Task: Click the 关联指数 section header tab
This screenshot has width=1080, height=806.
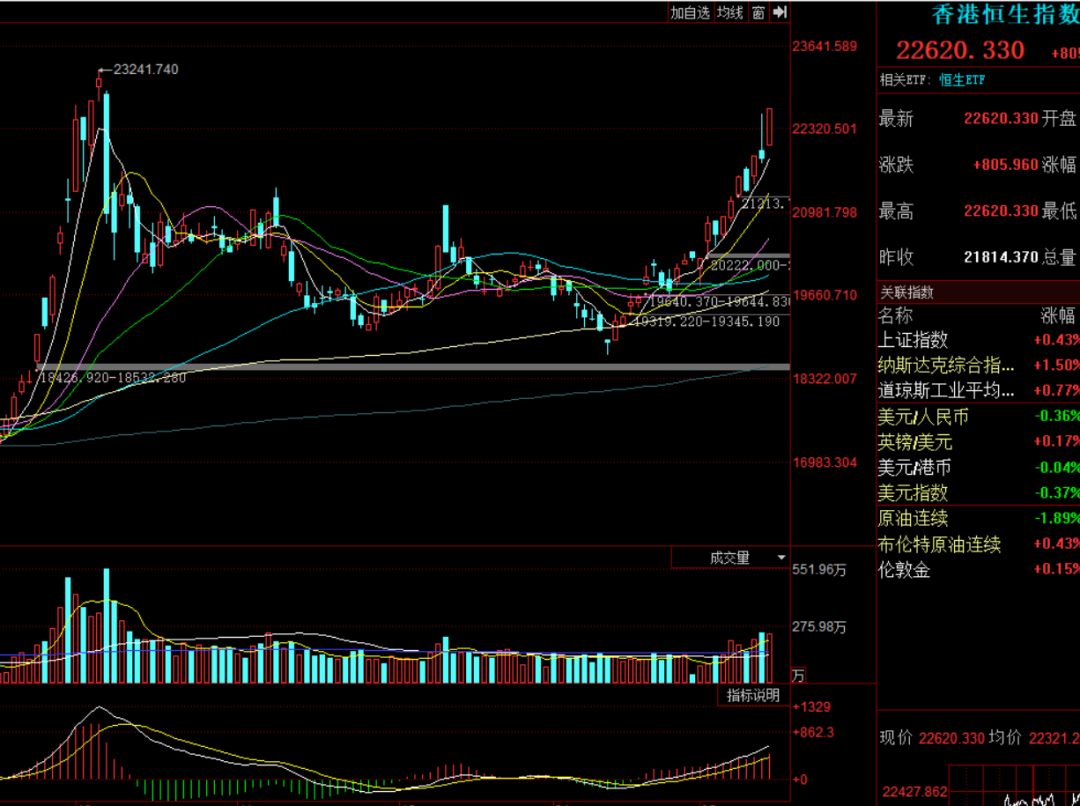Action: (x=907, y=293)
